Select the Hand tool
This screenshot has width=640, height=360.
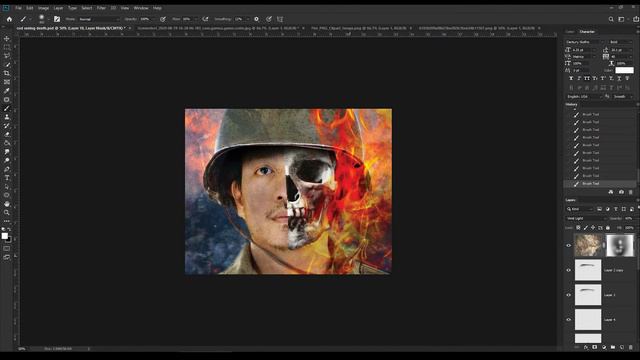pos(7,204)
